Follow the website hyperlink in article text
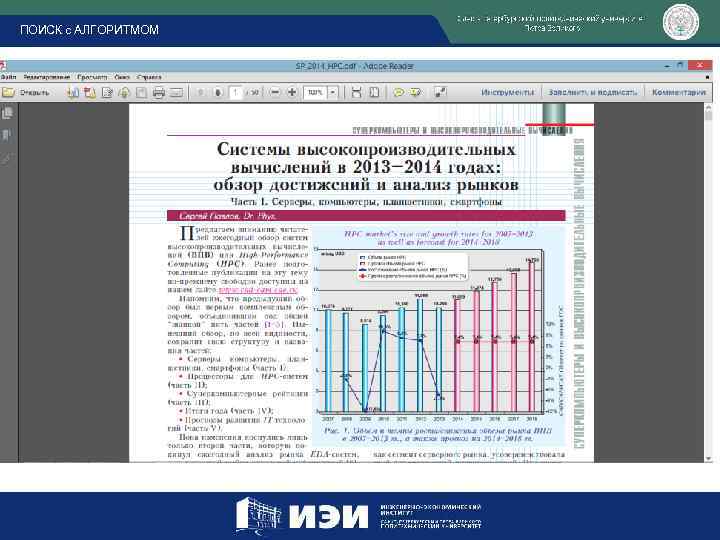The height and width of the screenshot is (540, 720). 258,290
